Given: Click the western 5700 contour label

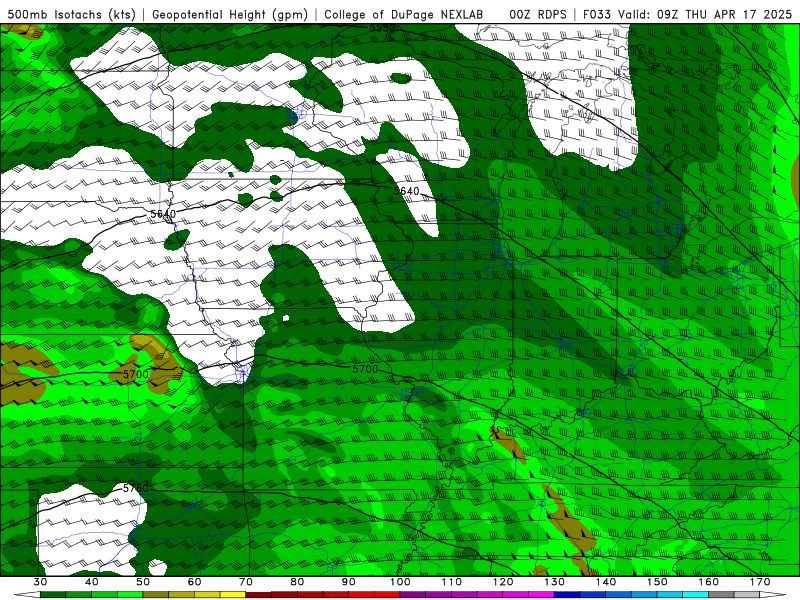Looking at the screenshot, I should pyautogui.click(x=136, y=374).
